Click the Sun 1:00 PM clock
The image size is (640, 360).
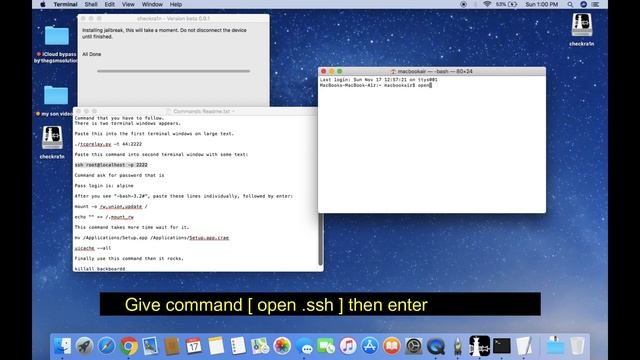point(542,4)
